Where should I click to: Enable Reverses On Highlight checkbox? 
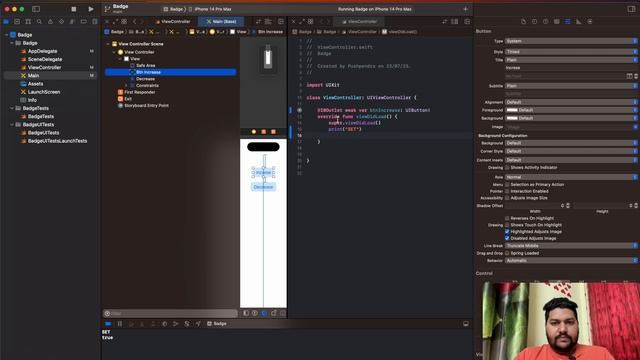point(507,218)
